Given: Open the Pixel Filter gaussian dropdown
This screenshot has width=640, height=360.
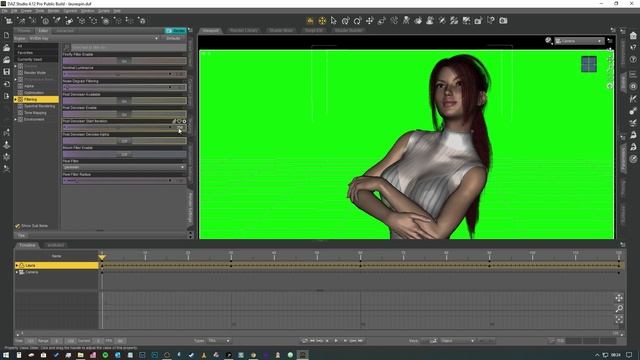Looking at the screenshot, I should pyautogui.click(x=124, y=167).
